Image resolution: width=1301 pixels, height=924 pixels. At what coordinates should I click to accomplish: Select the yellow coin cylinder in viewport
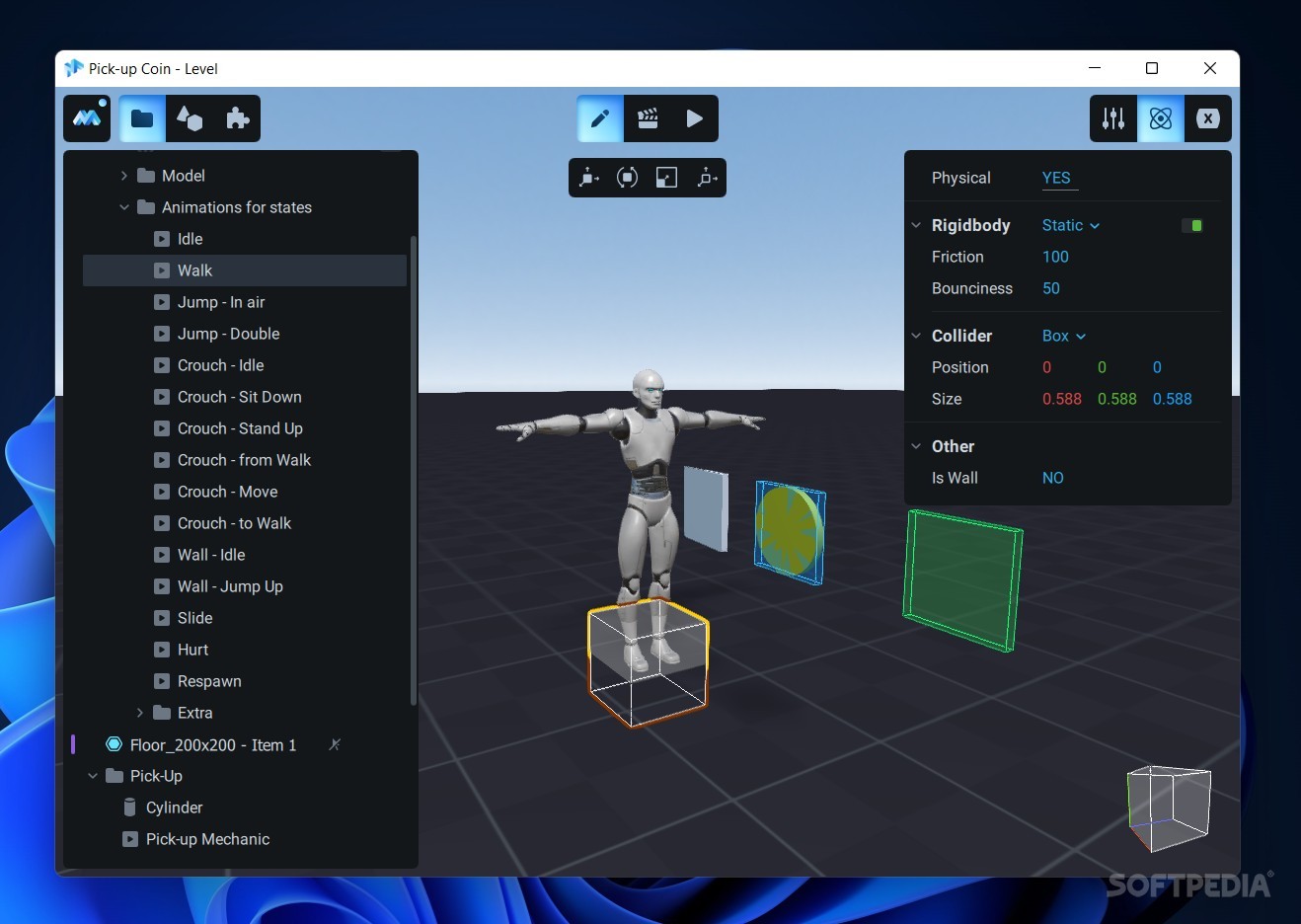tap(791, 530)
